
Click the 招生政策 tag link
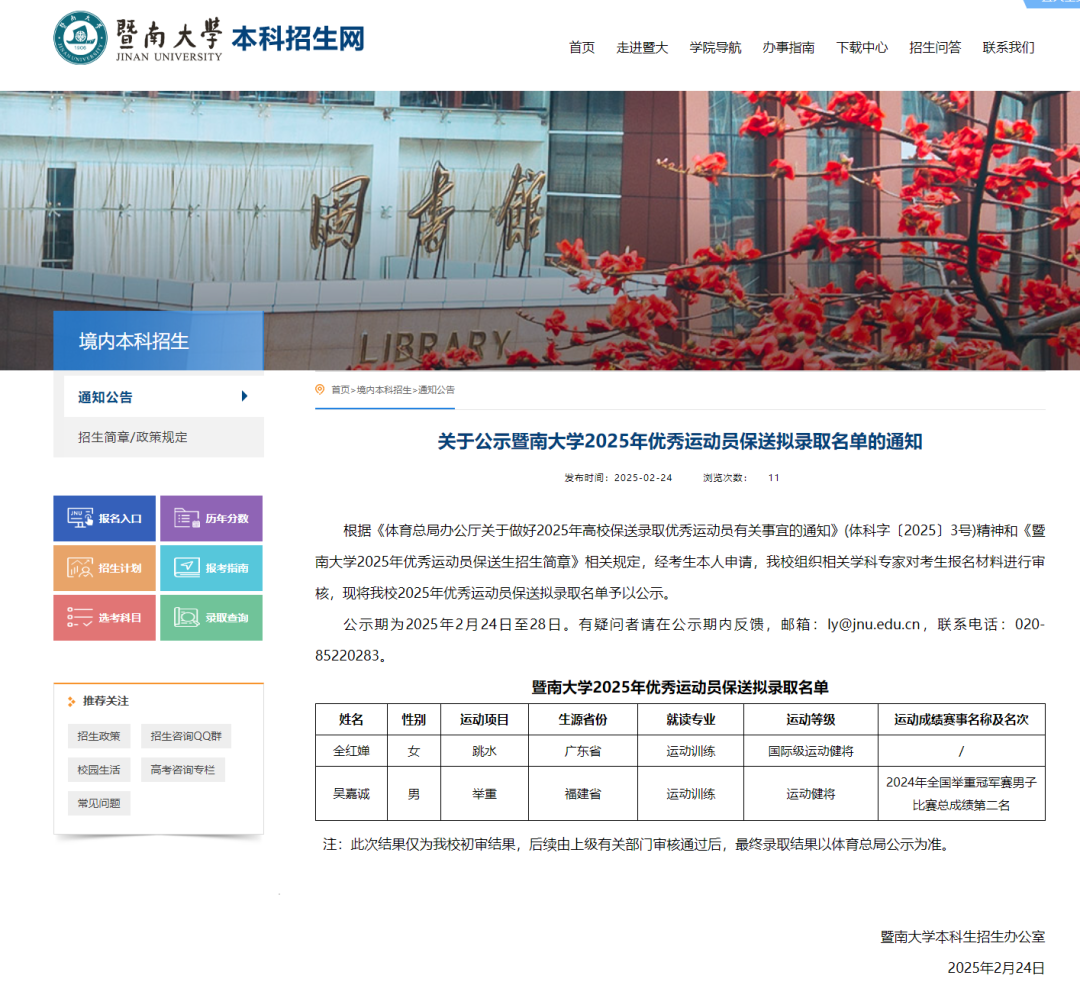point(98,736)
